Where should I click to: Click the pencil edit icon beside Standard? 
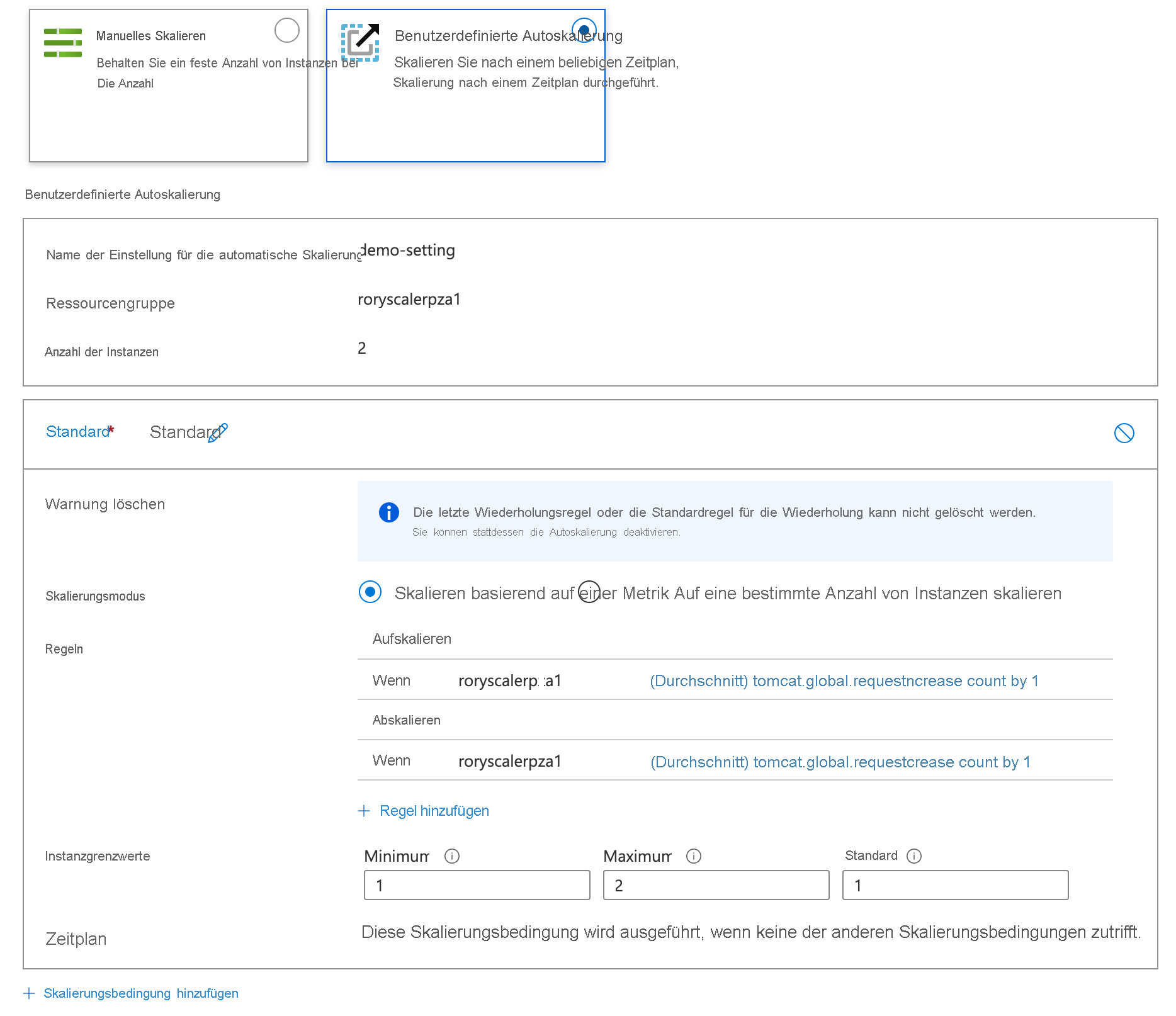pos(218,433)
